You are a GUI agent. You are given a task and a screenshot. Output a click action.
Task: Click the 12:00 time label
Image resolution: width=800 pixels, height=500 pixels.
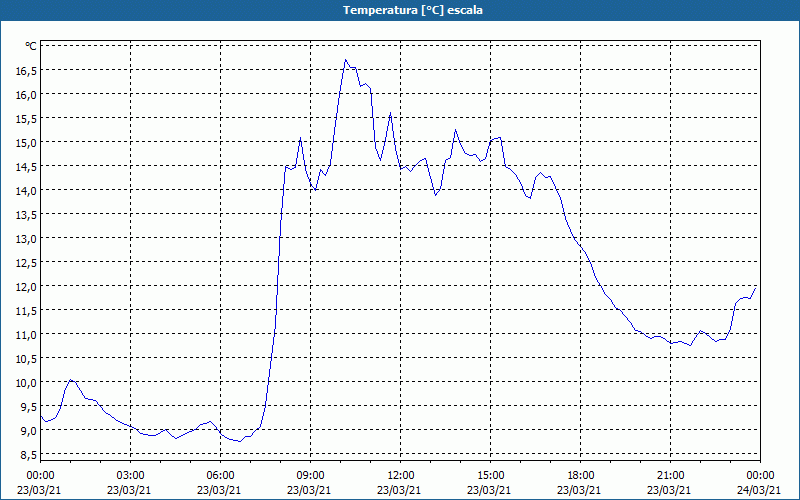point(401,475)
